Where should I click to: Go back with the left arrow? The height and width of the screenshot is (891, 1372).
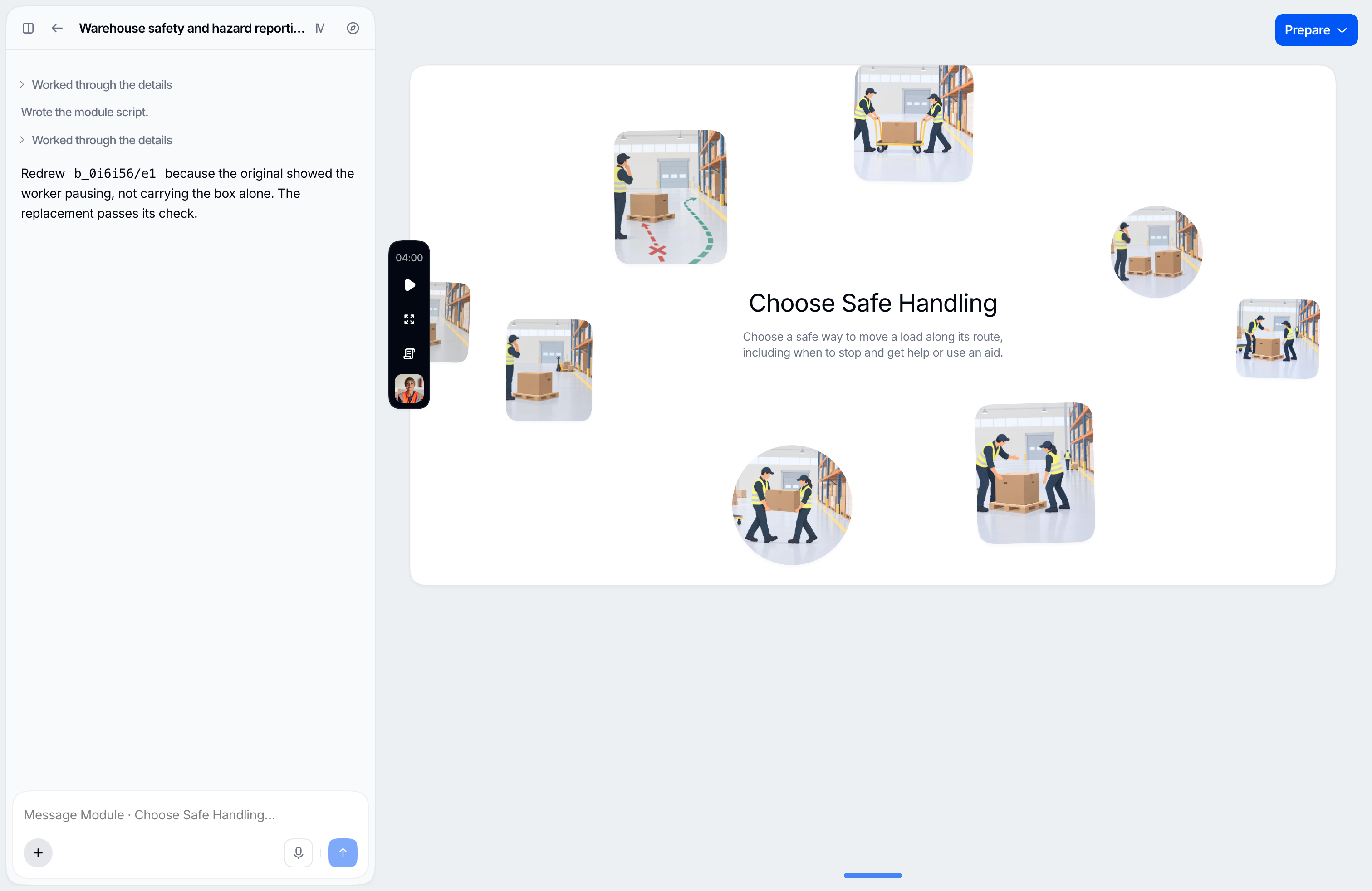57,28
